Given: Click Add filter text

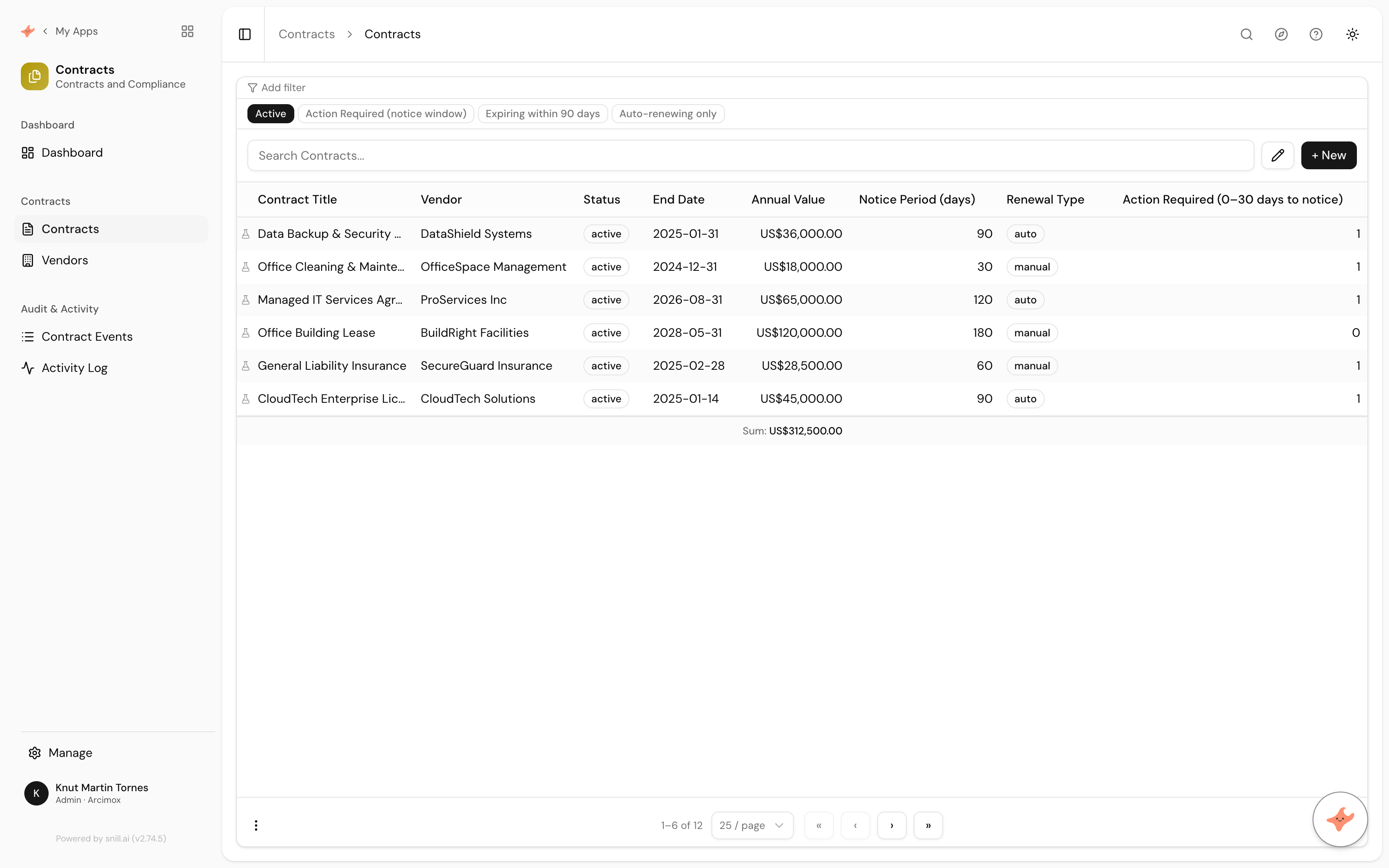Looking at the screenshot, I should point(283,88).
